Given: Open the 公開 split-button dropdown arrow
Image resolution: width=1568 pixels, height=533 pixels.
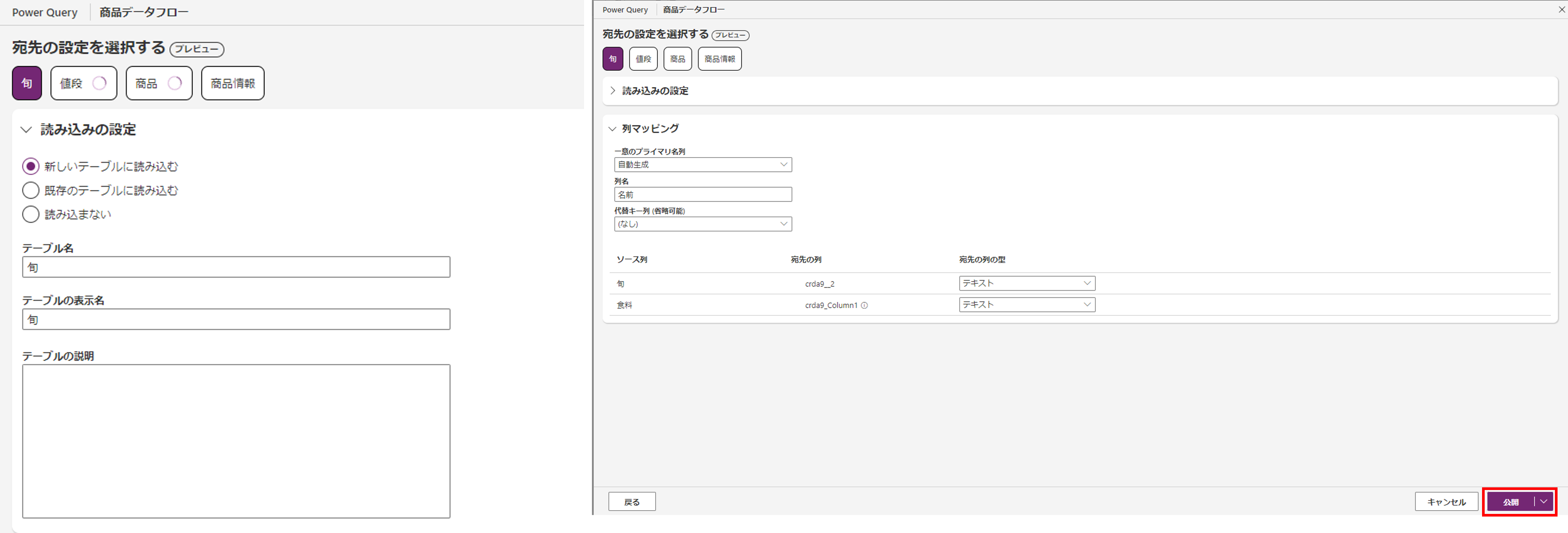Looking at the screenshot, I should pos(1544,501).
